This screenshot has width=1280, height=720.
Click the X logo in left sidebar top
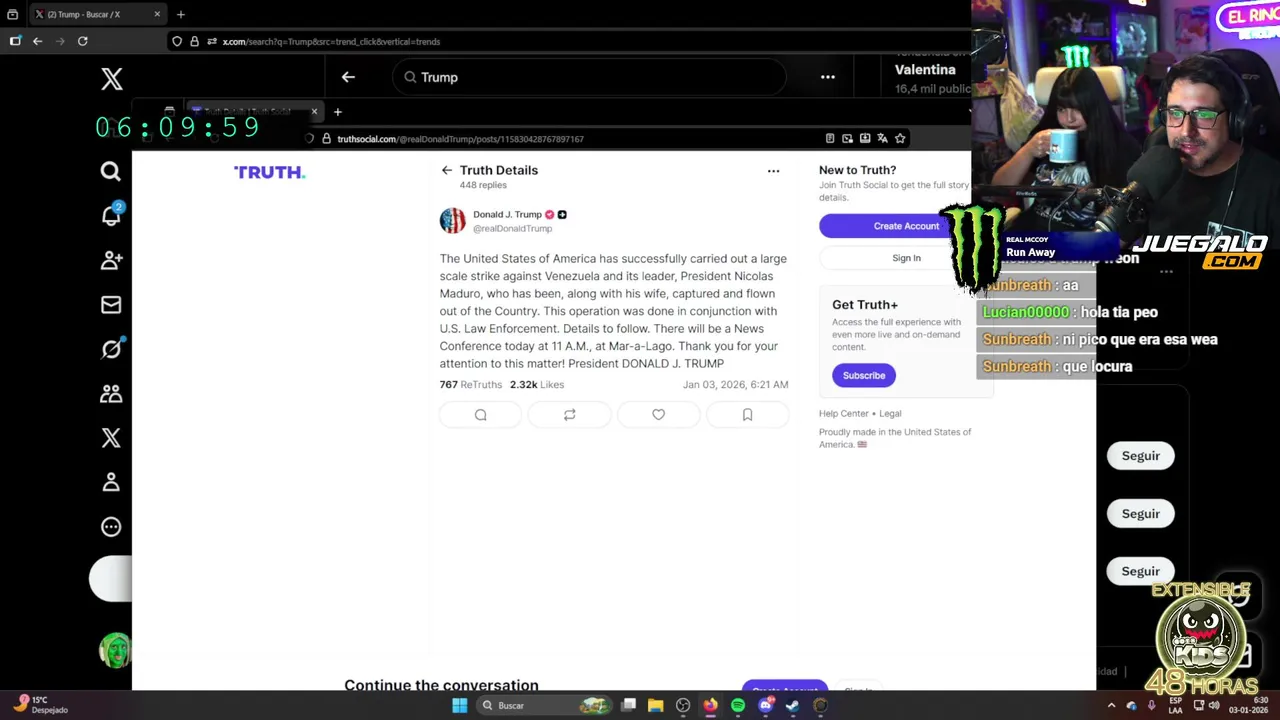(x=111, y=79)
